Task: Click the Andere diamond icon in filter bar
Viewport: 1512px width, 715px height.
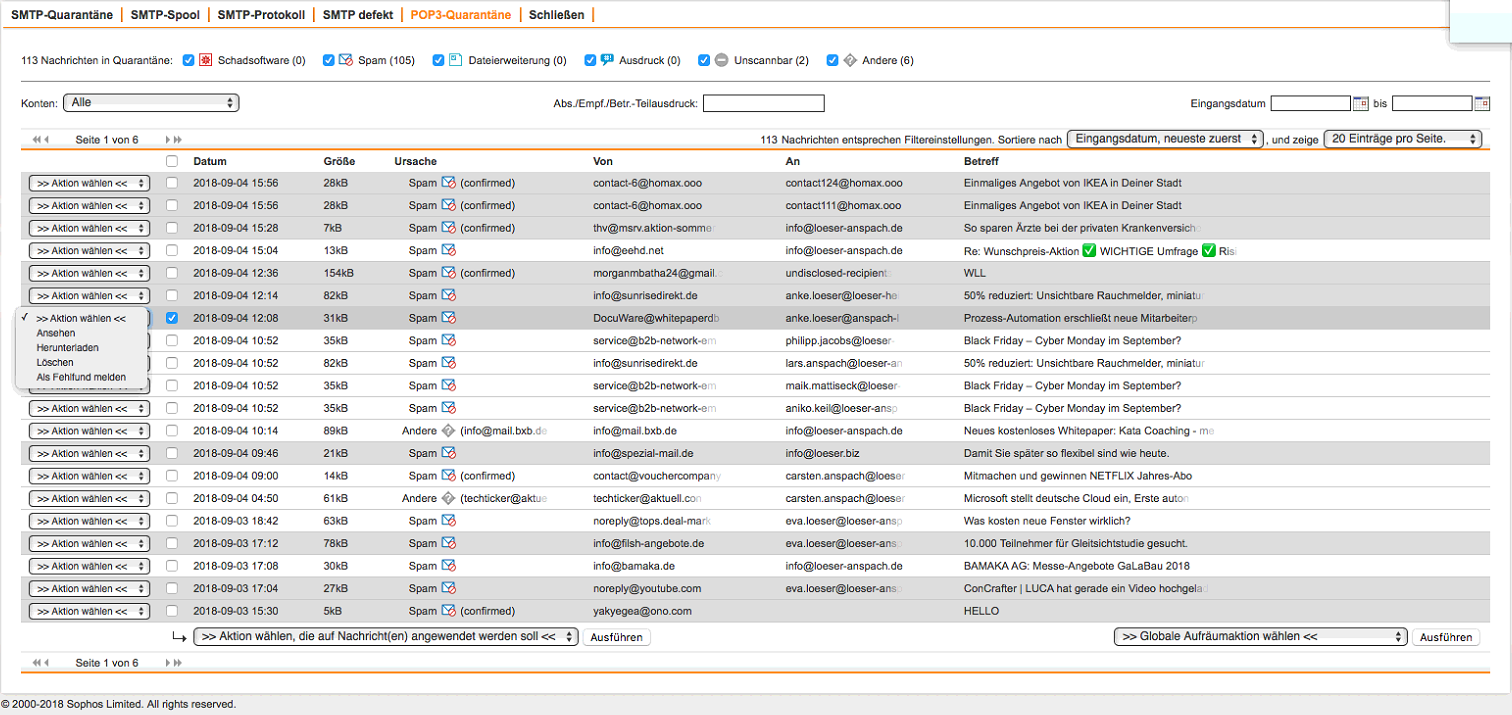Action: [850, 60]
